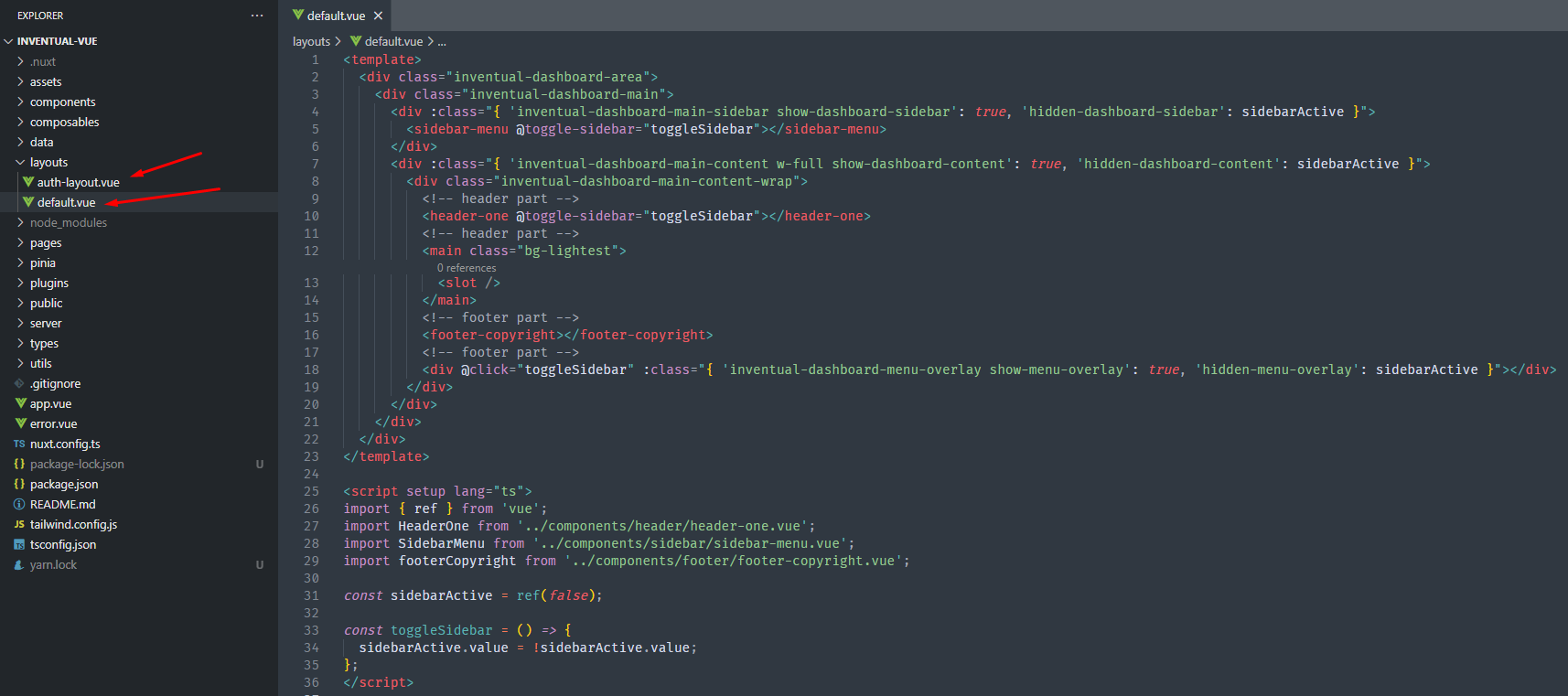Viewport: 1568px width, 696px height.
Task: Click the TS icon beside nuxt.config.ts
Action: click(x=19, y=444)
